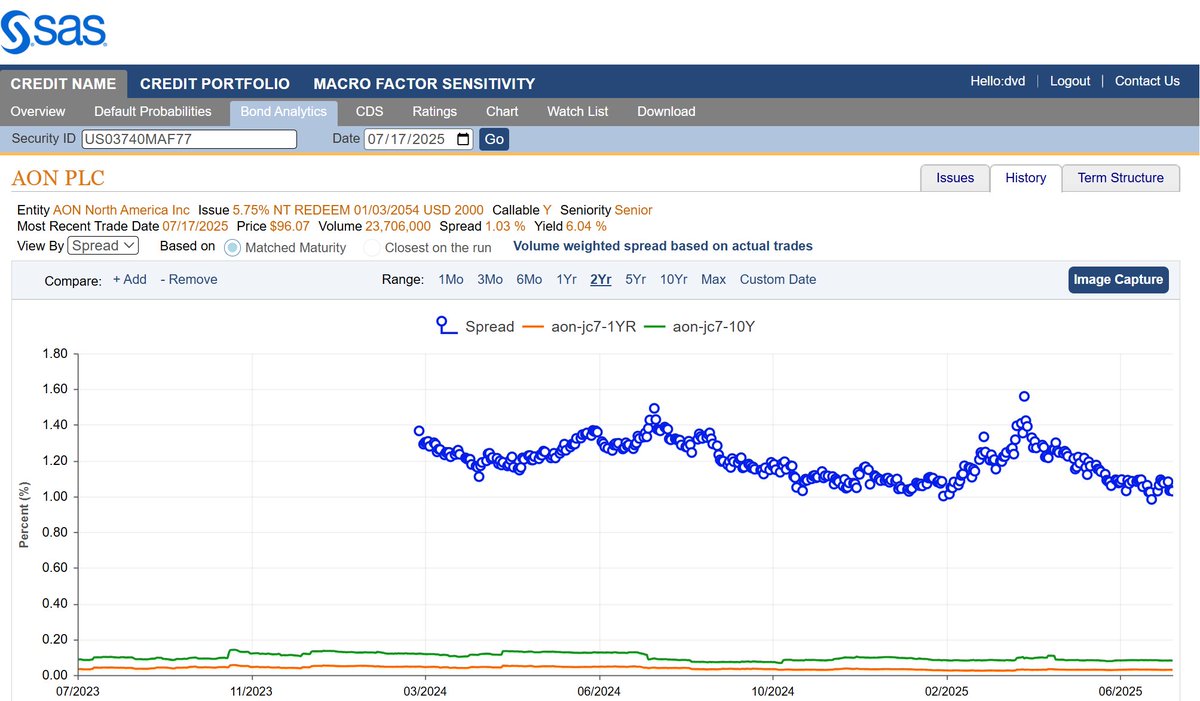Click the Security ID input field
Image resolution: width=1200 pixels, height=701 pixels.
click(189, 139)
